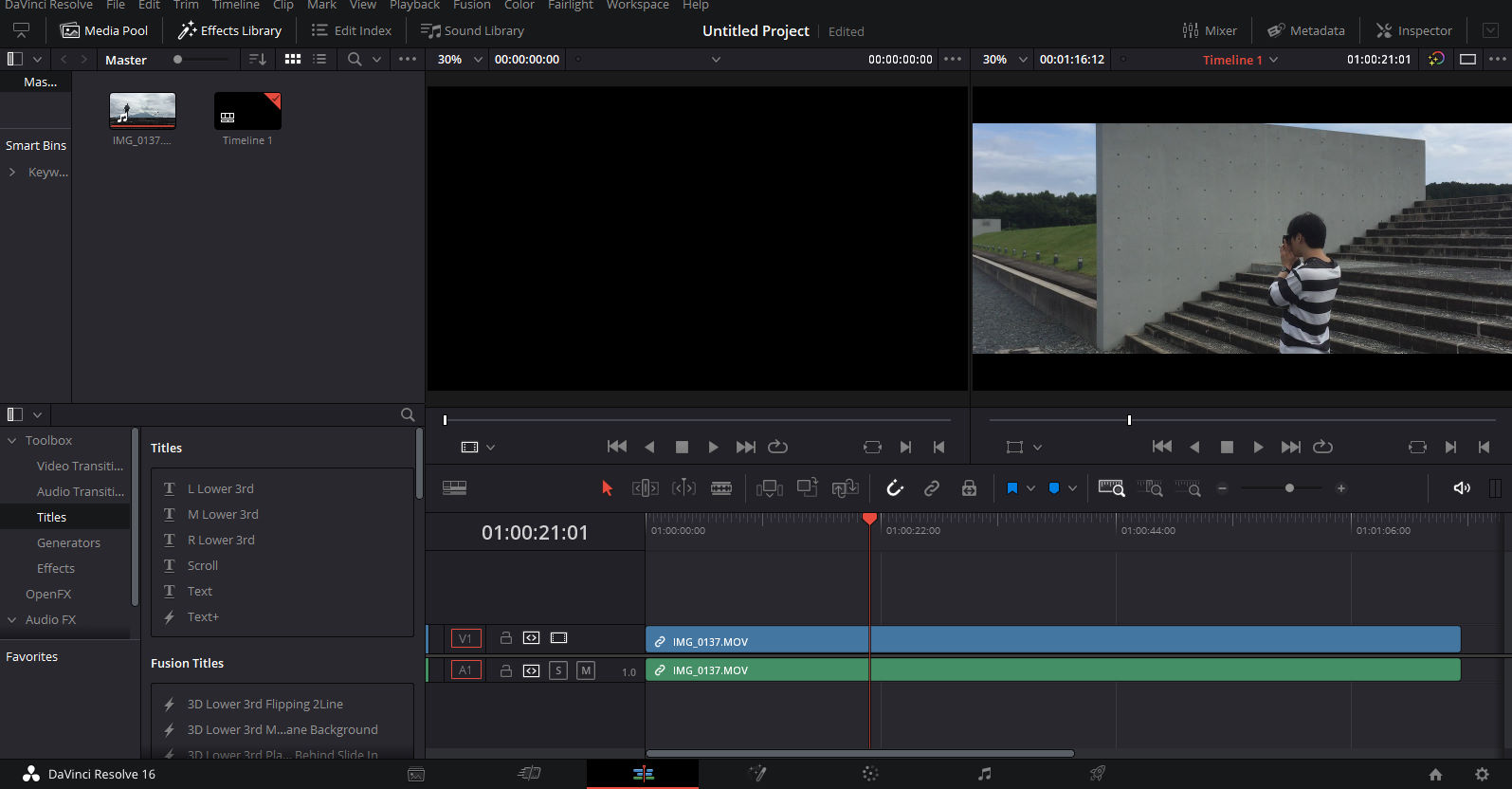Open media pool sort order dropdown

tap(258, 59)
